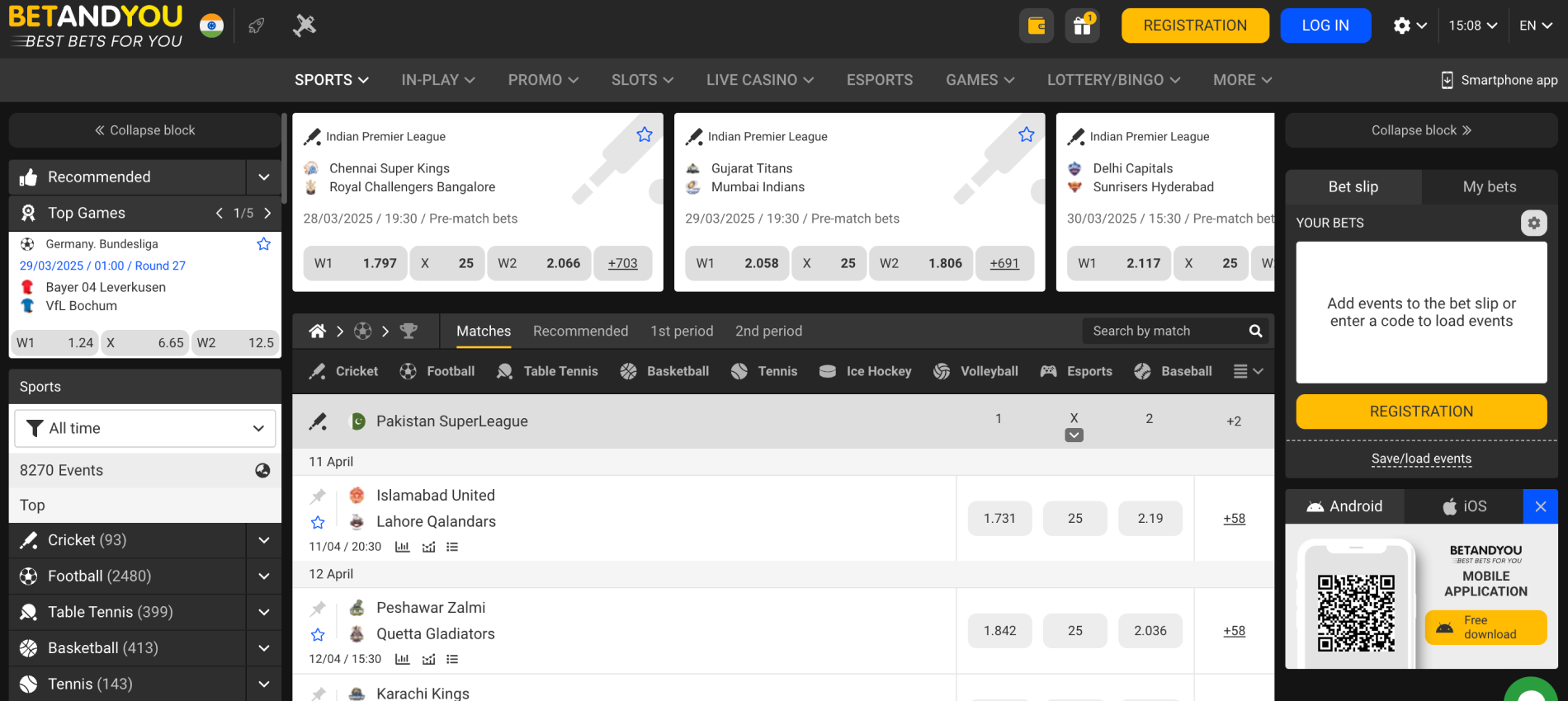Click the Search by match field

[x=1164, y=332]
